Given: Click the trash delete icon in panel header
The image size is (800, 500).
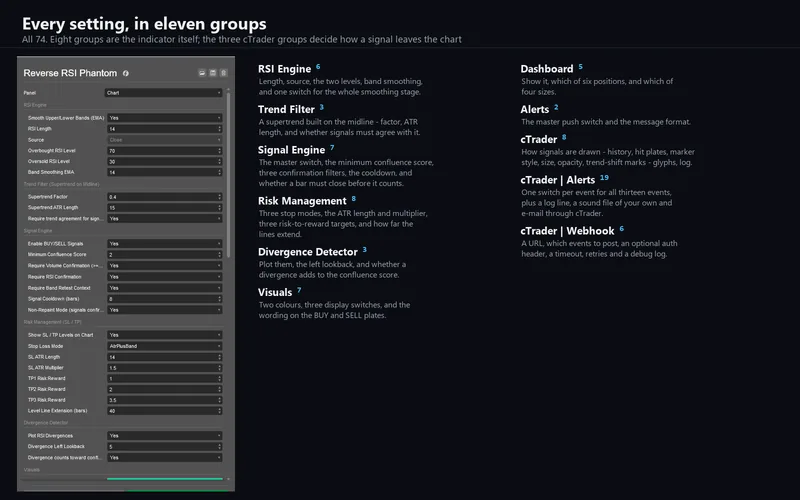Looking at the screenshot, I should click(x=223, y=73).
